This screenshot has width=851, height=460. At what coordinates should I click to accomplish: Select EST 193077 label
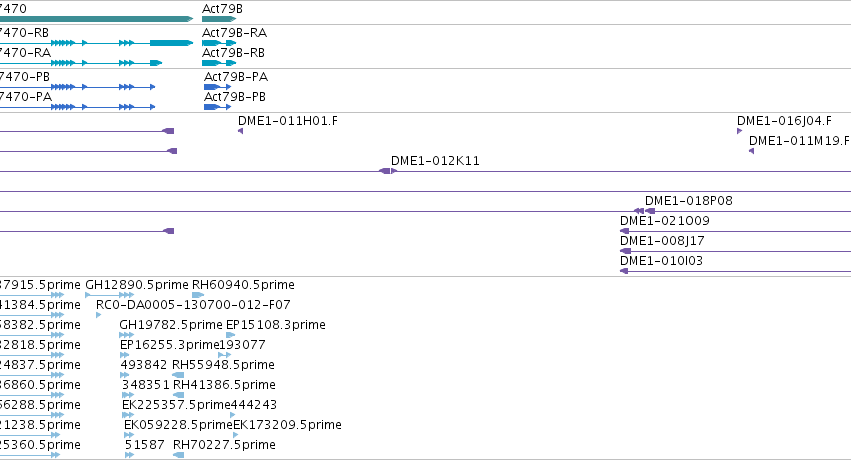click(242, 345)
